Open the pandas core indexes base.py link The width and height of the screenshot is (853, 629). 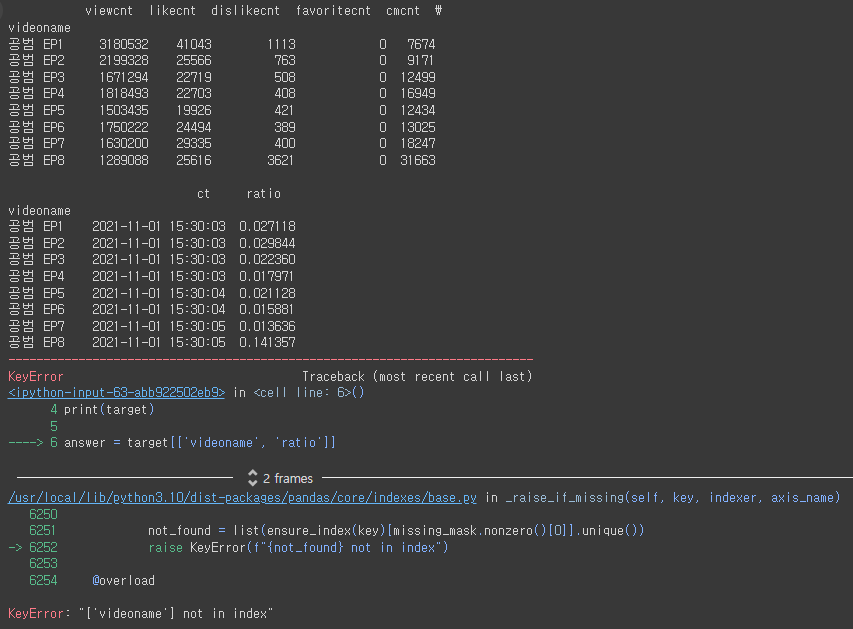click(242, 498)
